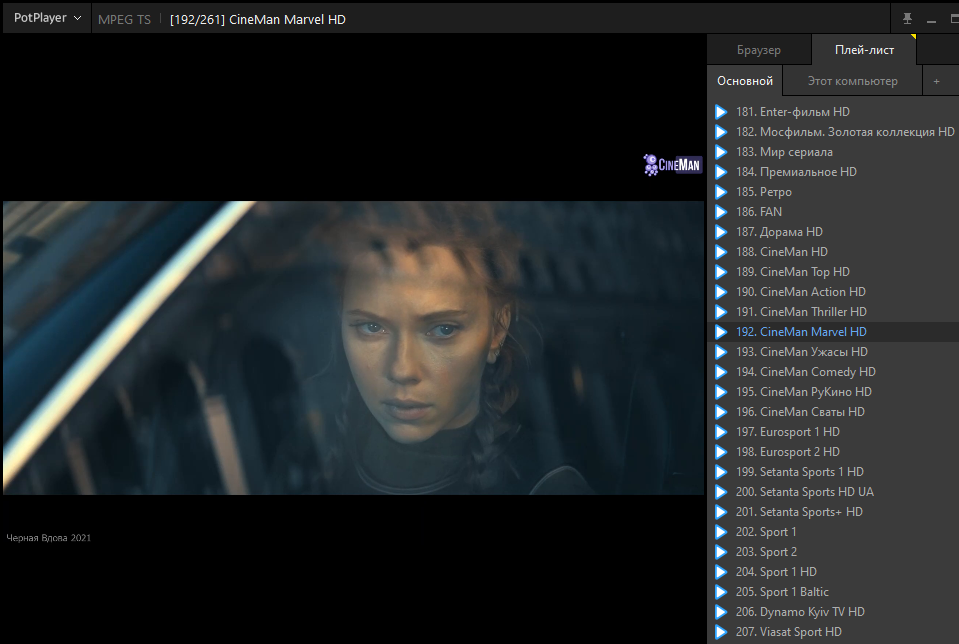
Task: Click the title text CineMan Marvel HD
Action: [287, 20]
